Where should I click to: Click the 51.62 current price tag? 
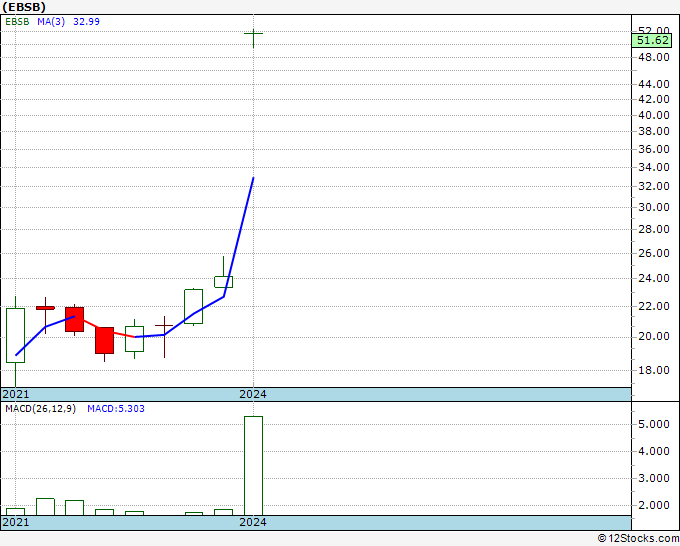pyautogui.click(x=652, y=40)
